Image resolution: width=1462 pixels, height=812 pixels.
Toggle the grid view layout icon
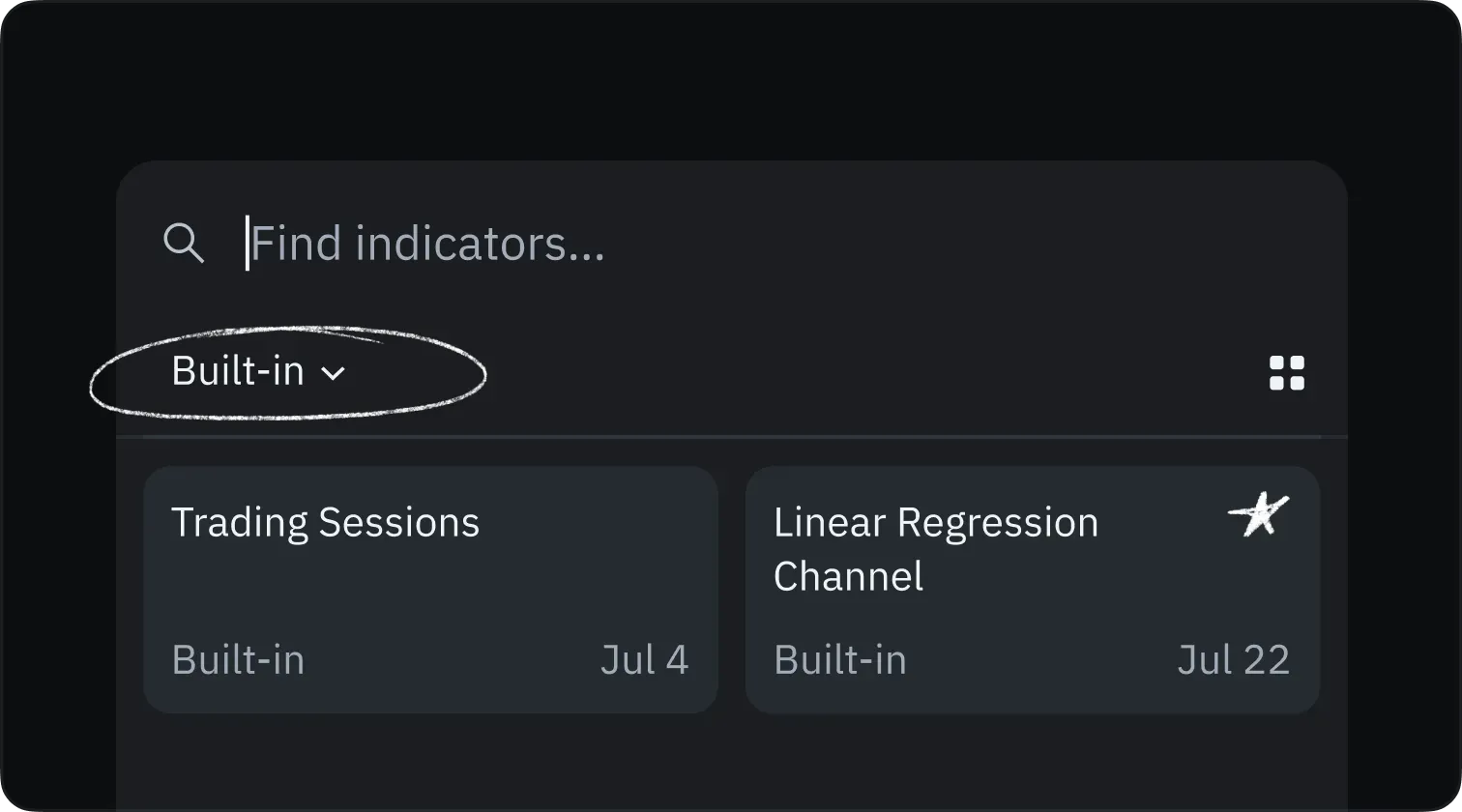coord(1286,373)
